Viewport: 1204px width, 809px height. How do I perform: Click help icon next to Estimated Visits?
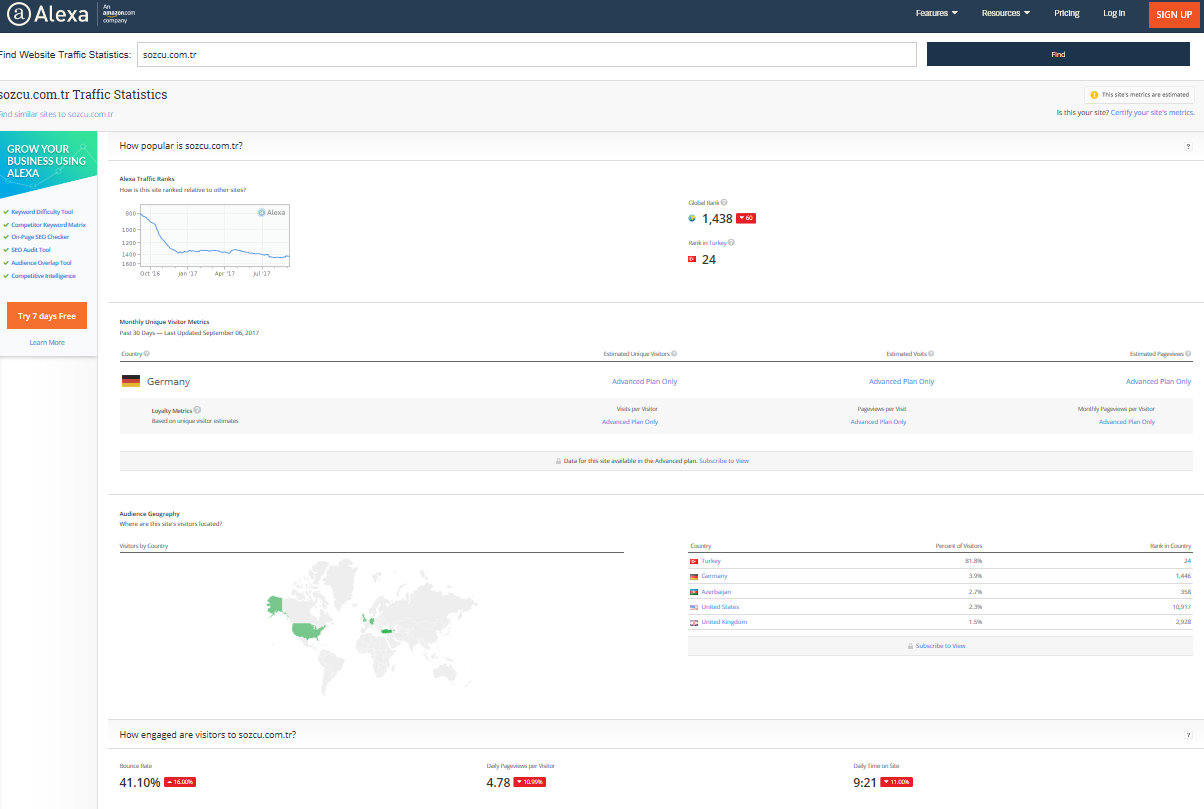[x=931, y=354]
